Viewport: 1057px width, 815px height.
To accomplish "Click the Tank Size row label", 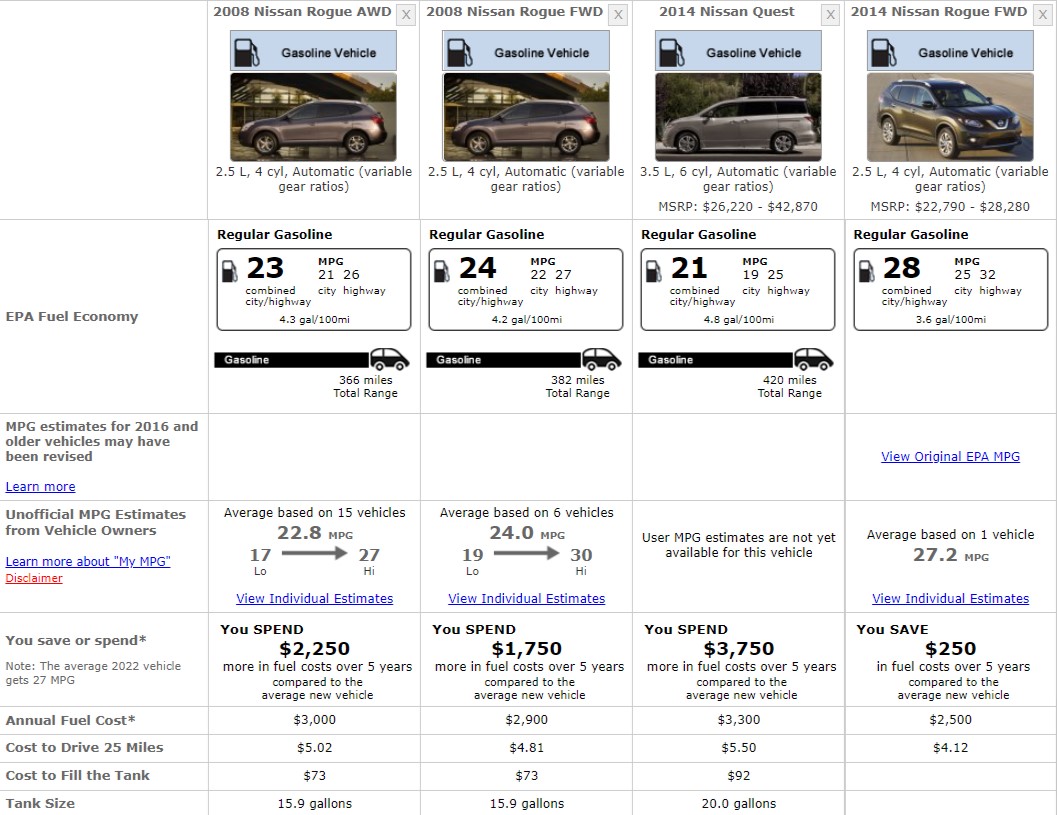I will [40, 804].
